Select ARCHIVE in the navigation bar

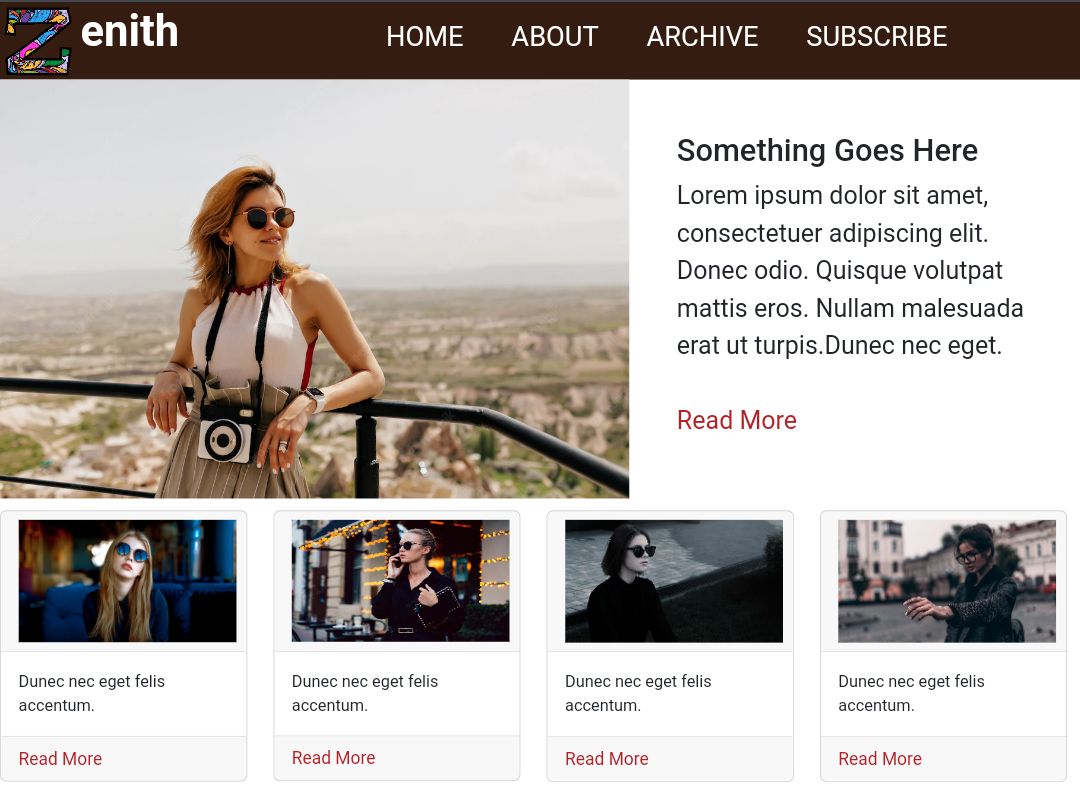pyautogui.click(x=702, y=37)
